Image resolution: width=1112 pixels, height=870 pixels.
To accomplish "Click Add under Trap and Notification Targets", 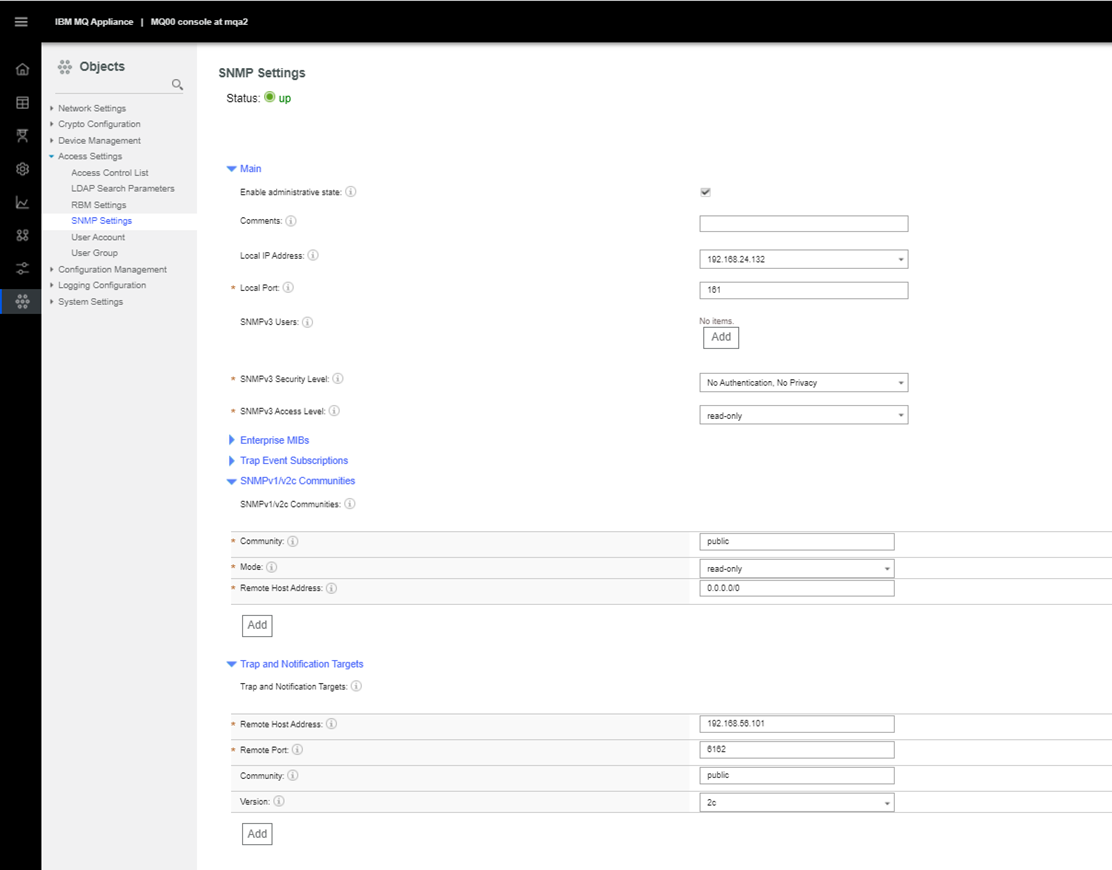I will click(x=257, y=834).
